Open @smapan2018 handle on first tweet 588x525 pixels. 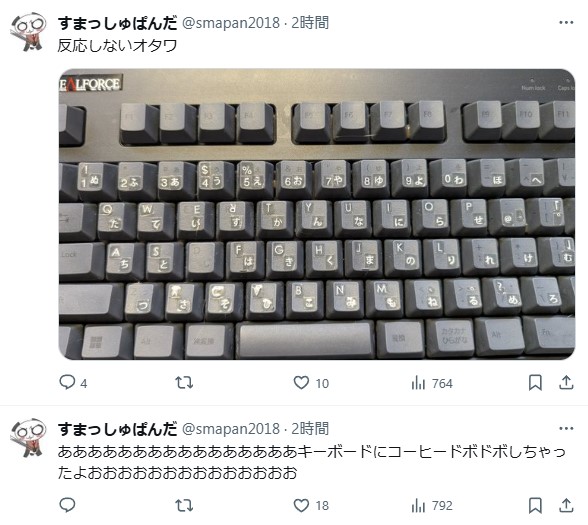[231, 23]
